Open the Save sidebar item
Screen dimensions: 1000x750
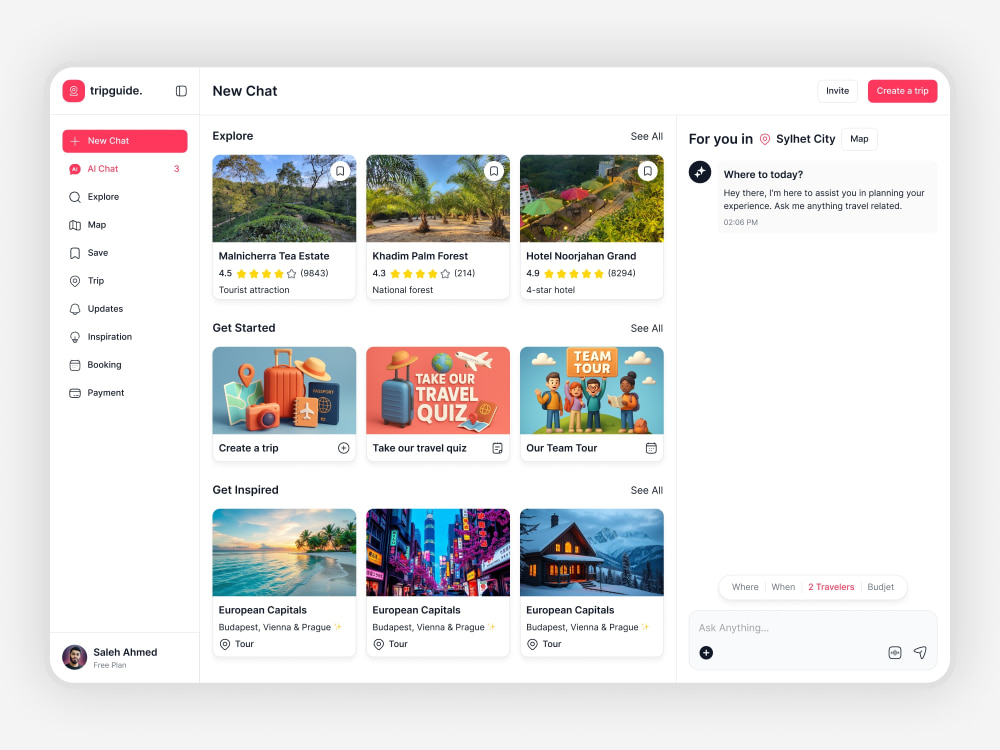pyautogui.click(x=125, y=253)
